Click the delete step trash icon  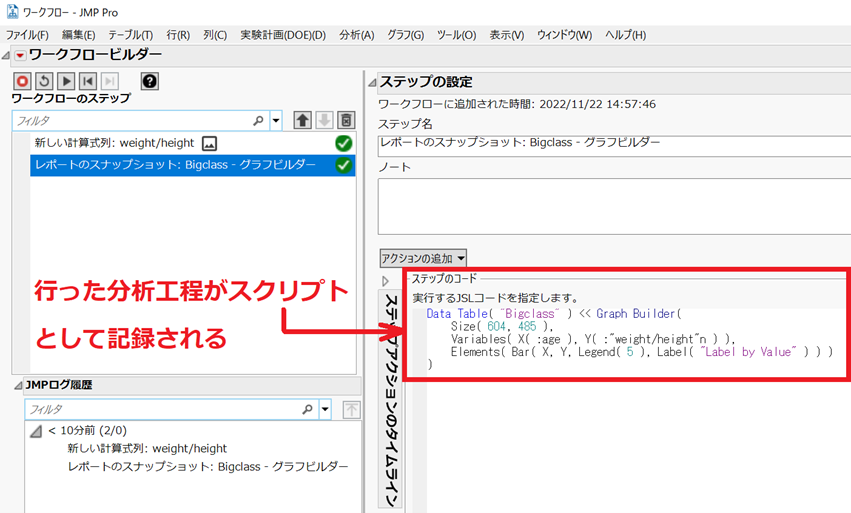click(346, 120)
